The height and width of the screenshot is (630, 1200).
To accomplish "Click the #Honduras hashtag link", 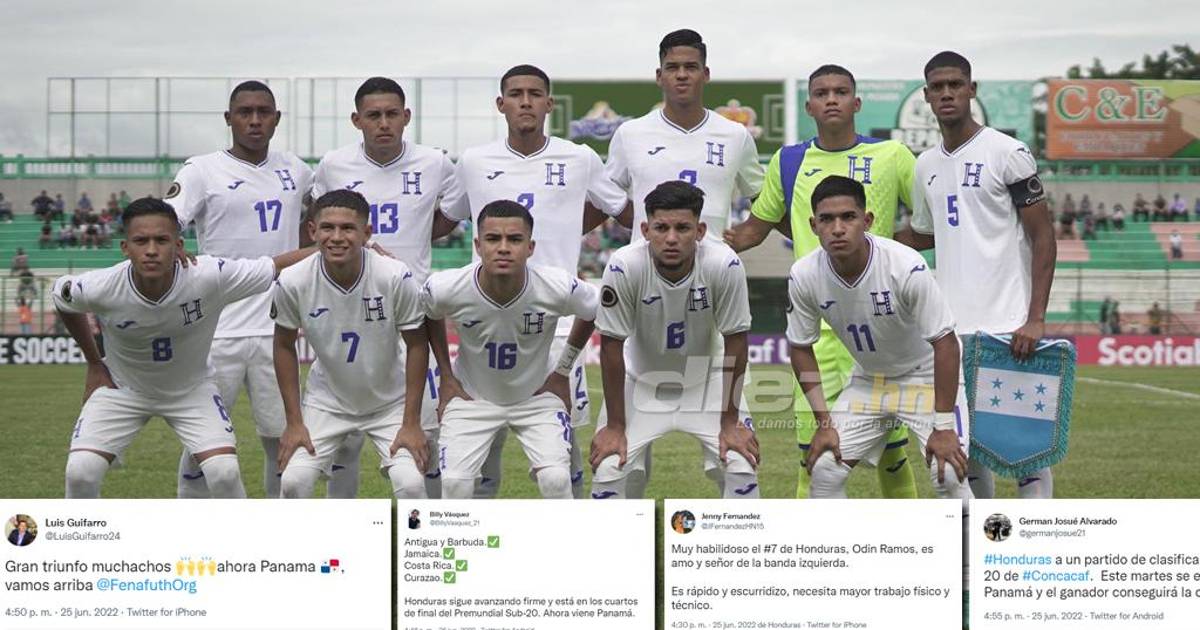I will (1017, 559).
